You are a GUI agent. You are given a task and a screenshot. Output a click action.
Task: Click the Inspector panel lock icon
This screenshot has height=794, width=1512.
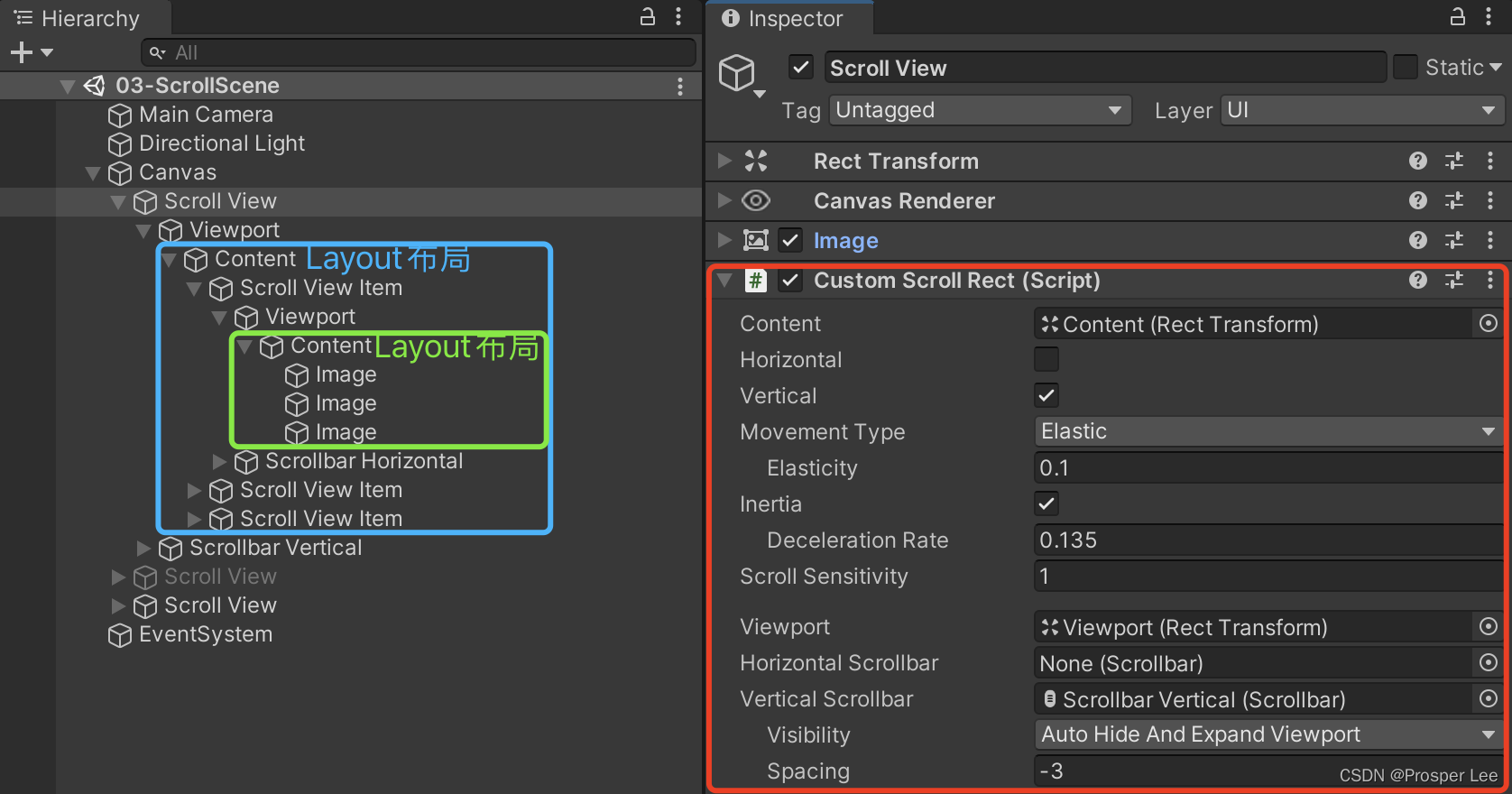tap(1457, 16)
